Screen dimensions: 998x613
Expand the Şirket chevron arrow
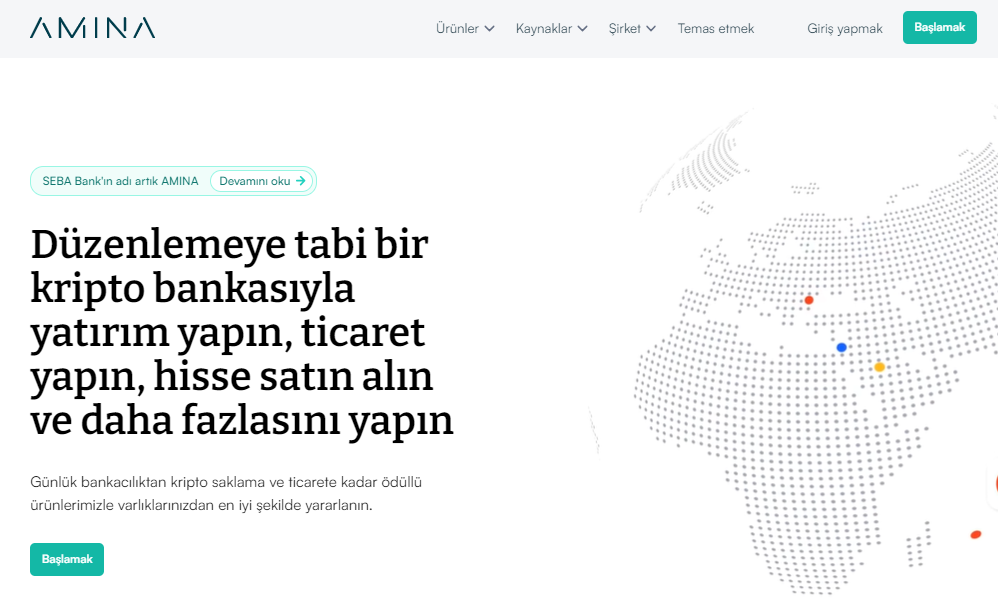click(650, 29)
